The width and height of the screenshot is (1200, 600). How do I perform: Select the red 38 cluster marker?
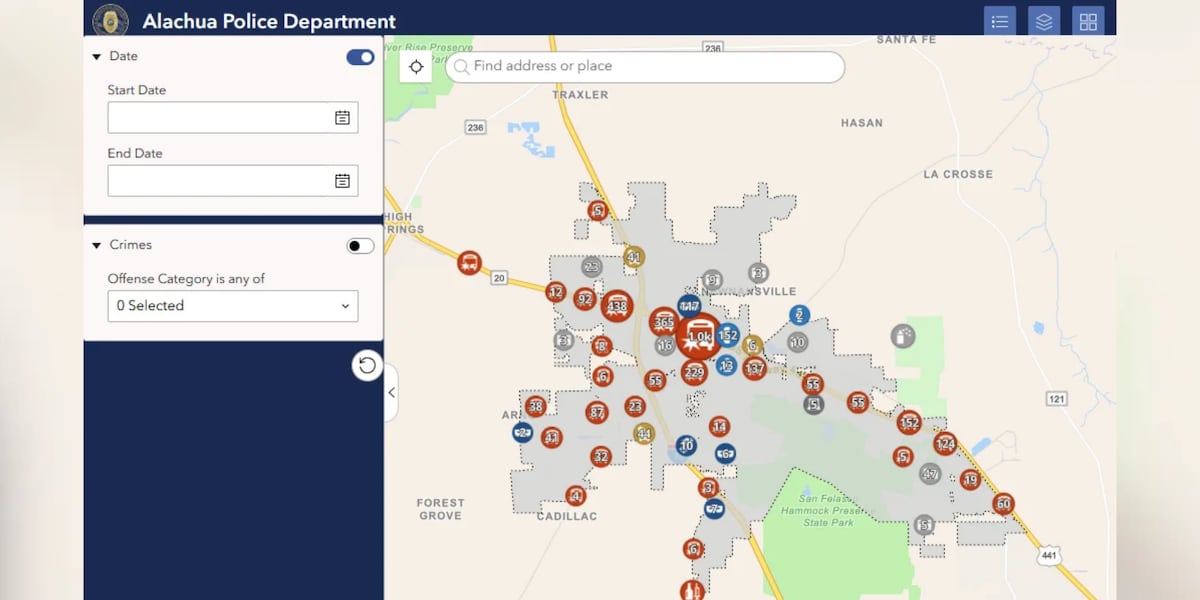(536, 406)
